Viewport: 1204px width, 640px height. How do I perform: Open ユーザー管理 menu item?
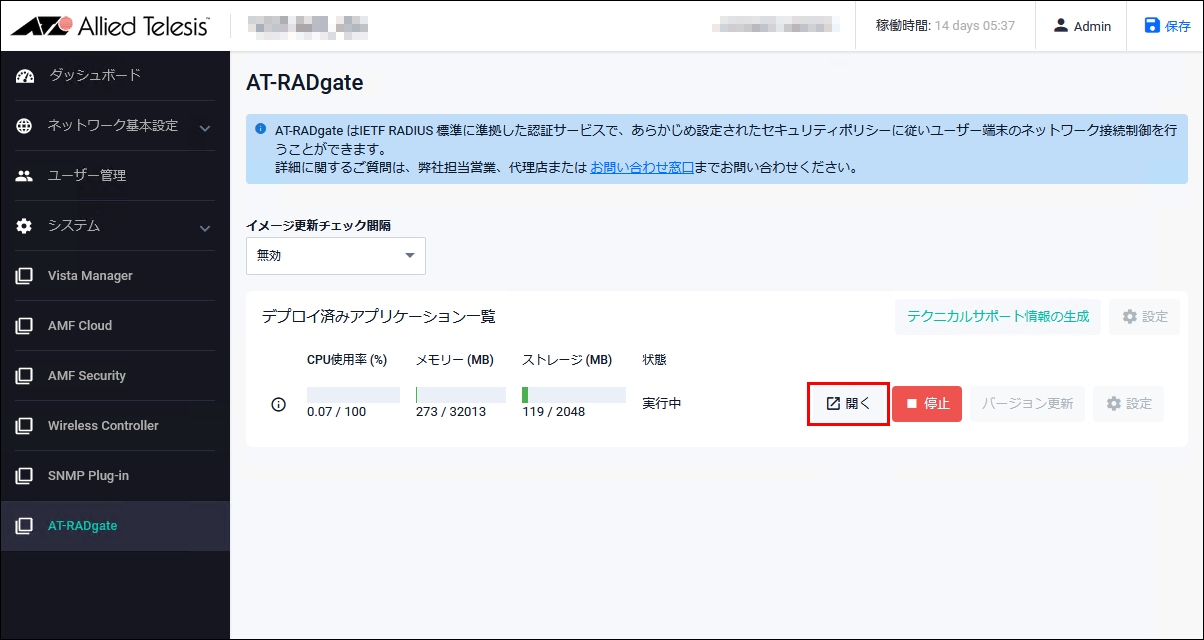tap(87, 175)
